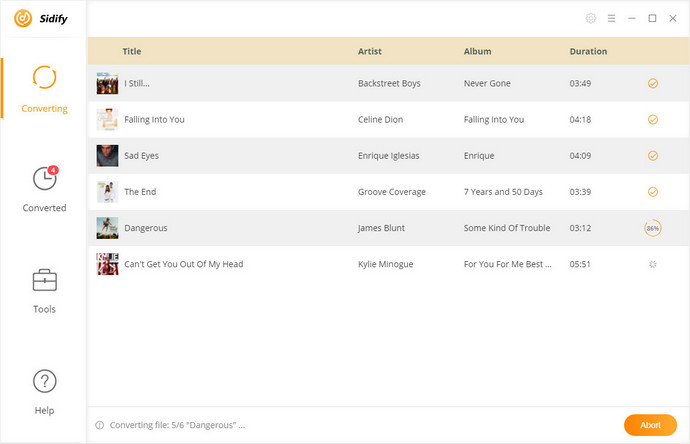Open the settings gear icon
The image size is (690, 444).
[591, 18]
